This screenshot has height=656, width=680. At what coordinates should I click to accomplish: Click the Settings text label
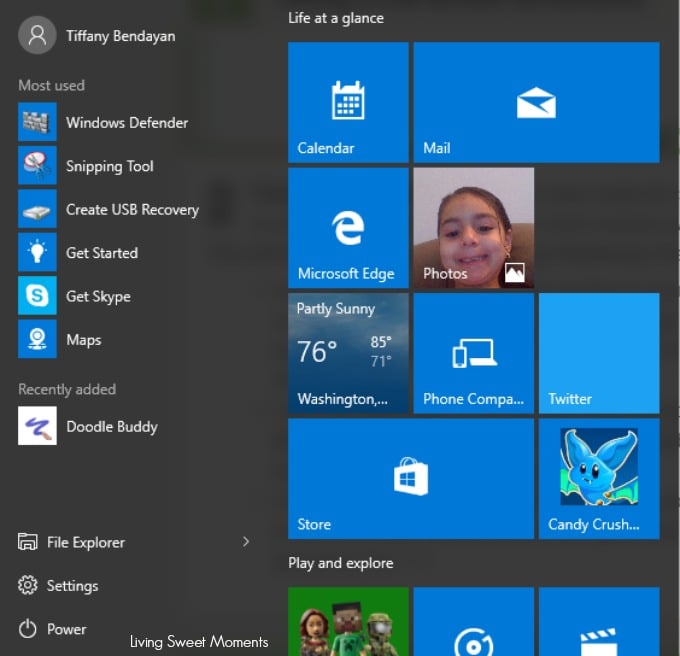pos(72,586)
